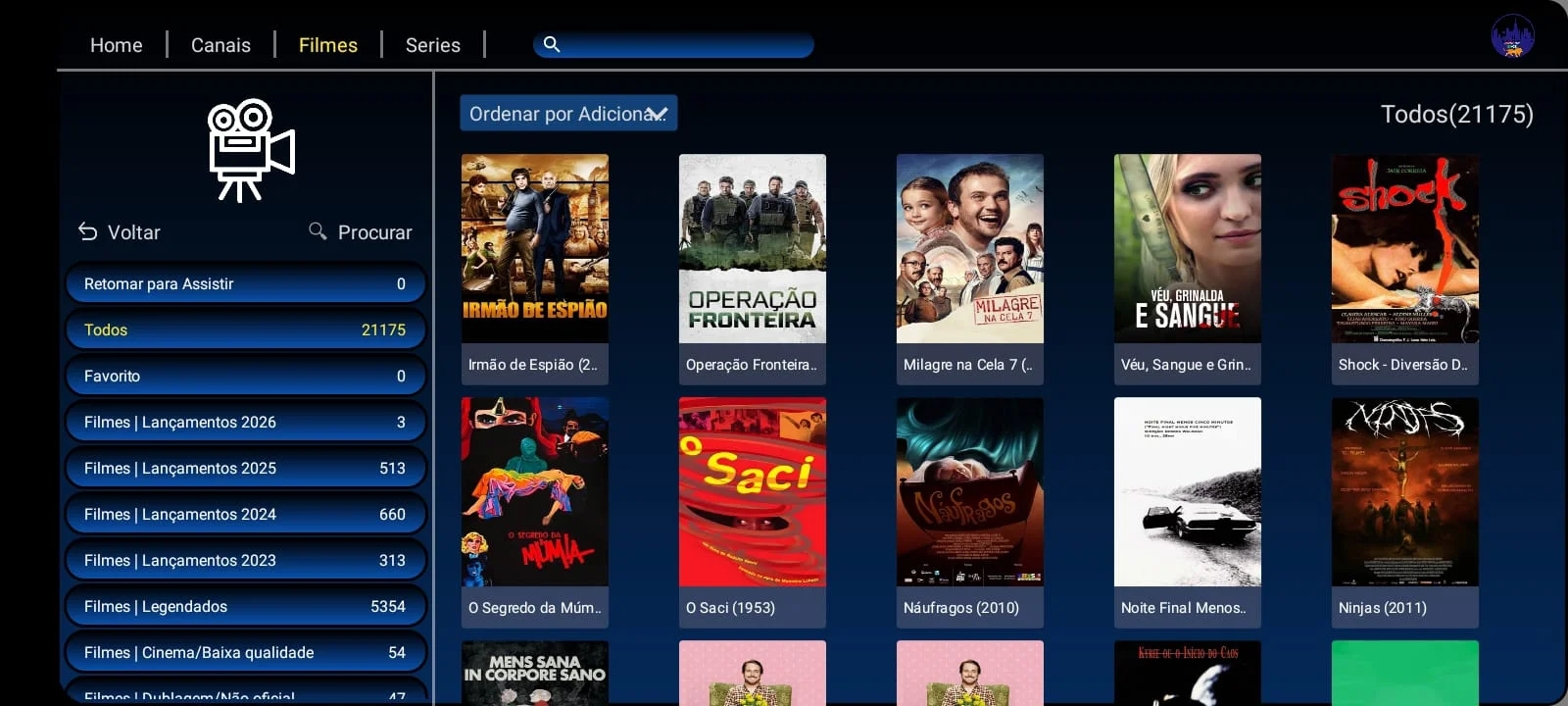Screen dimensions: 1568x706
Task: Select Retomar para Assistir category
Action: pos(245,284)
